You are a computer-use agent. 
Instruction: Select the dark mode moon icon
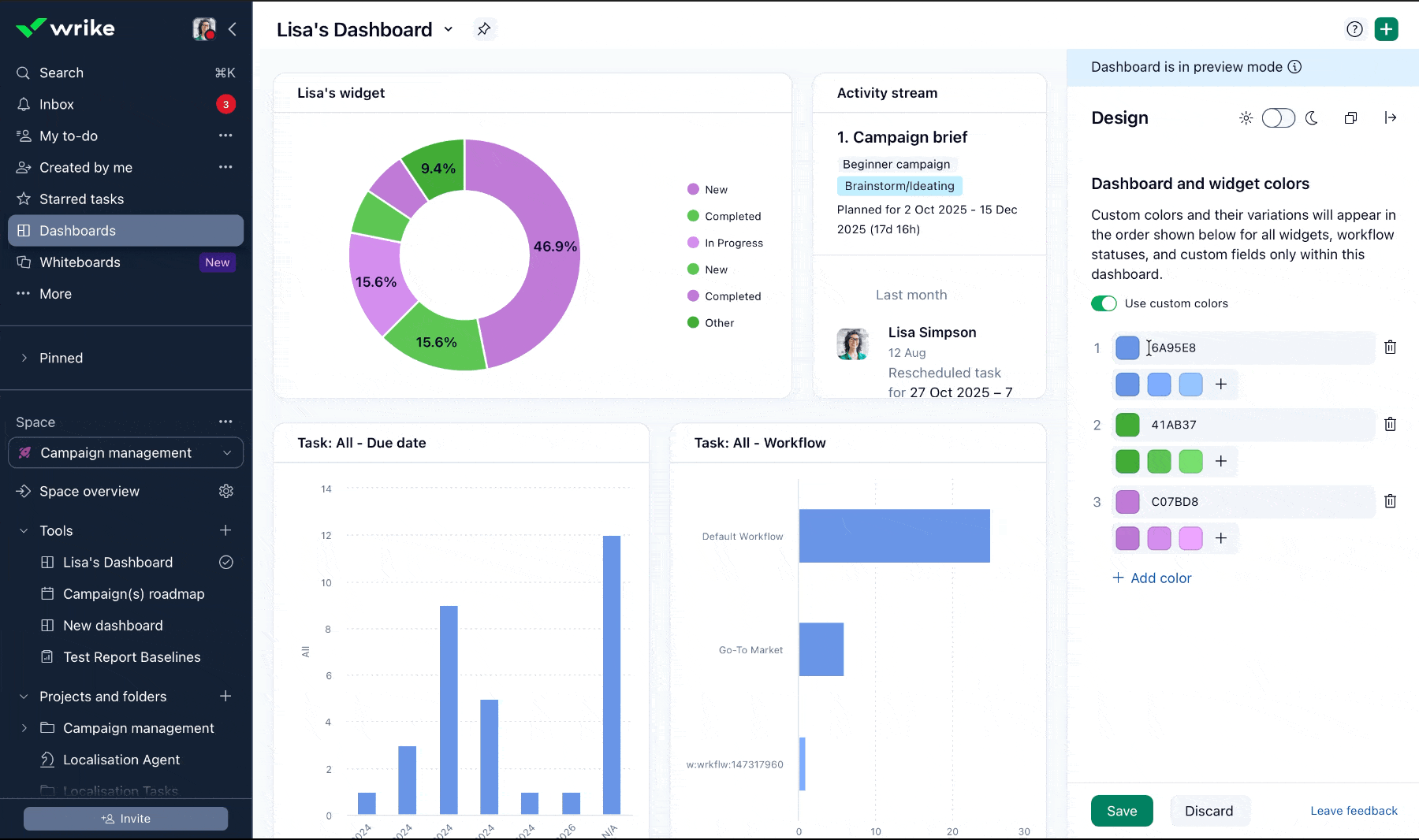(1312, 118)
